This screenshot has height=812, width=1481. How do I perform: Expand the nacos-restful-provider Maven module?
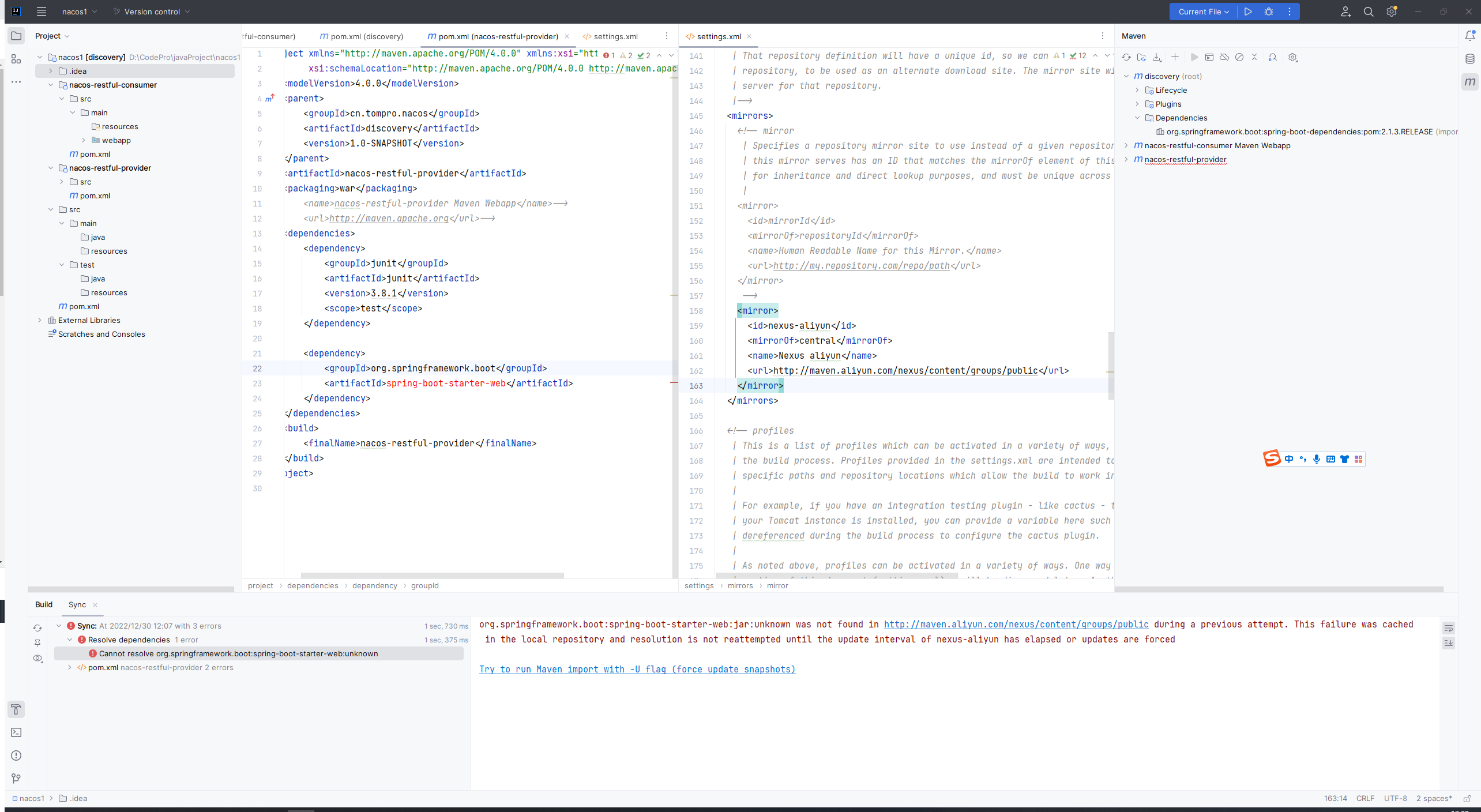tap(1126, 160)
